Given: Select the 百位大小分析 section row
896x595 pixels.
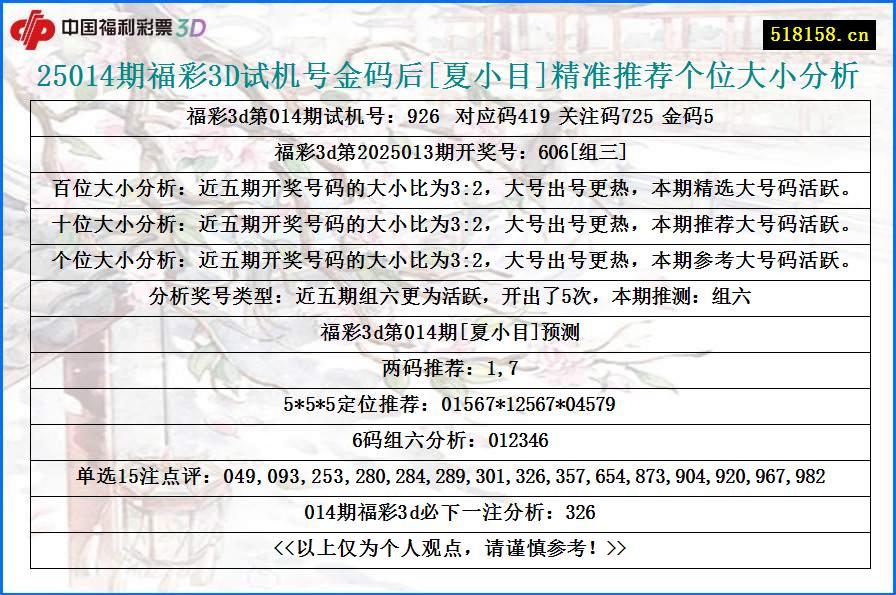Looking at the screenshot, I should [x=448, y=186].
